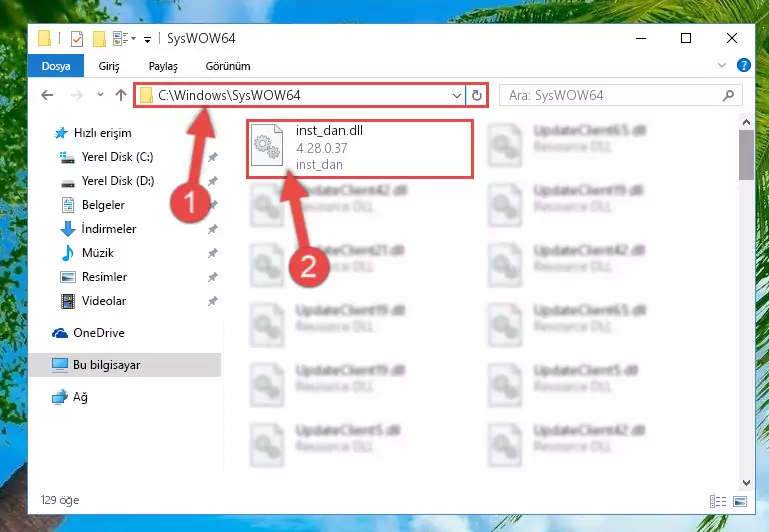769x532 pixels.
Task: Click the Properties checkmark icon in title bar
Action: click(77, 38)
